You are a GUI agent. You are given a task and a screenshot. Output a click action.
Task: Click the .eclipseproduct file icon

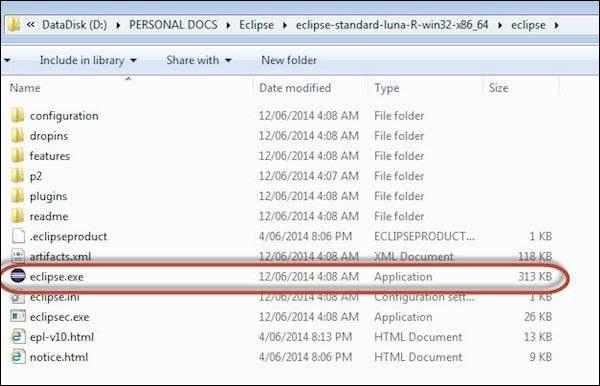tap(18, 236)
